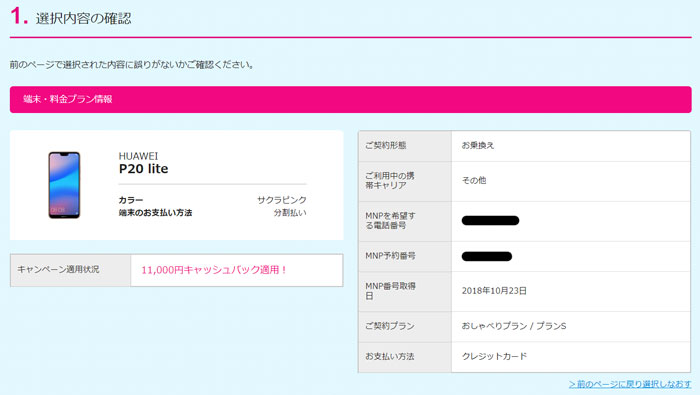
Task: Select the おしゃべりプラン / プランS value
Action: [x=514, y=326]
